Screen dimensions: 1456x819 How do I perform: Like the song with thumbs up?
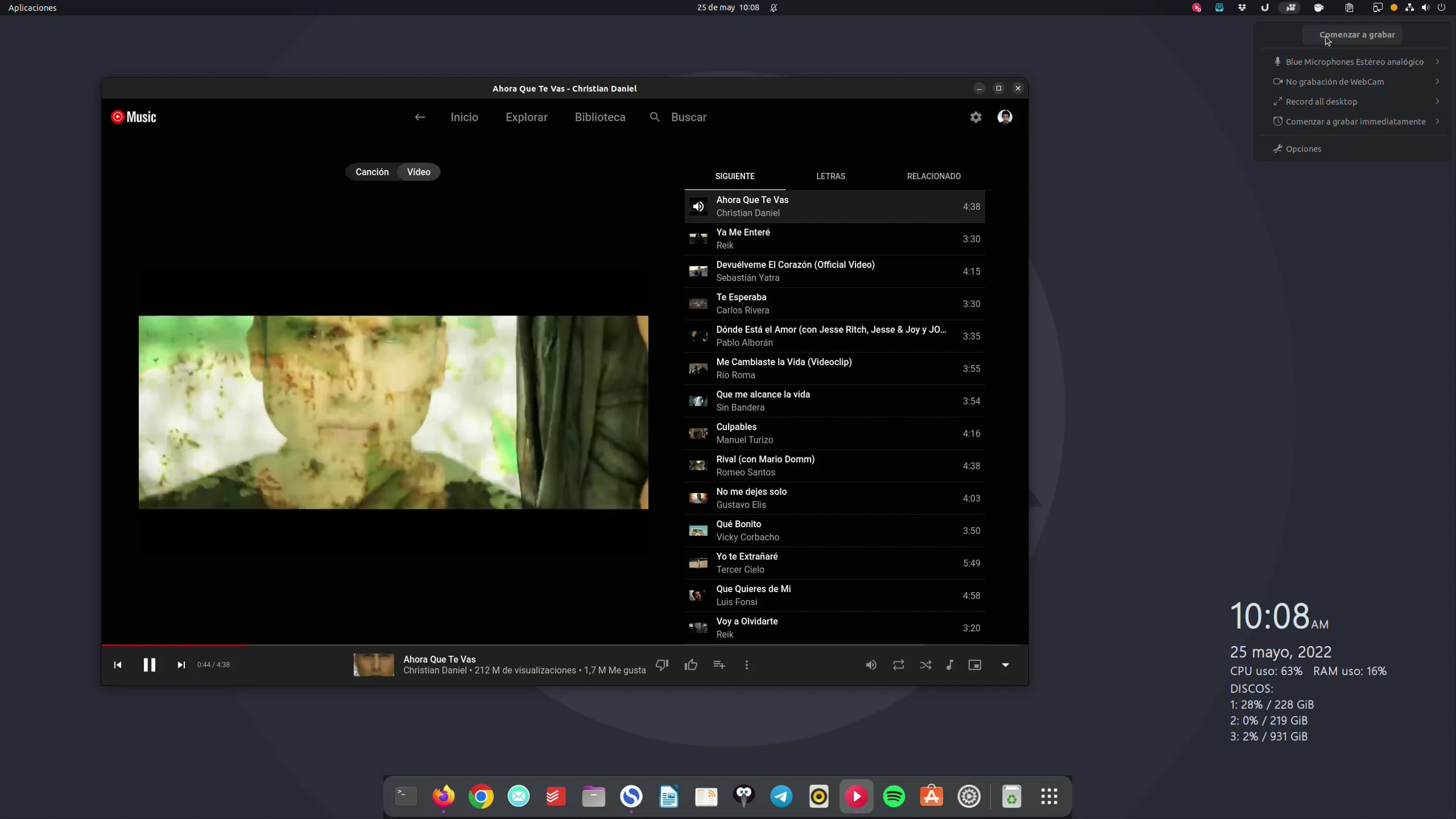tap(691, 665)
